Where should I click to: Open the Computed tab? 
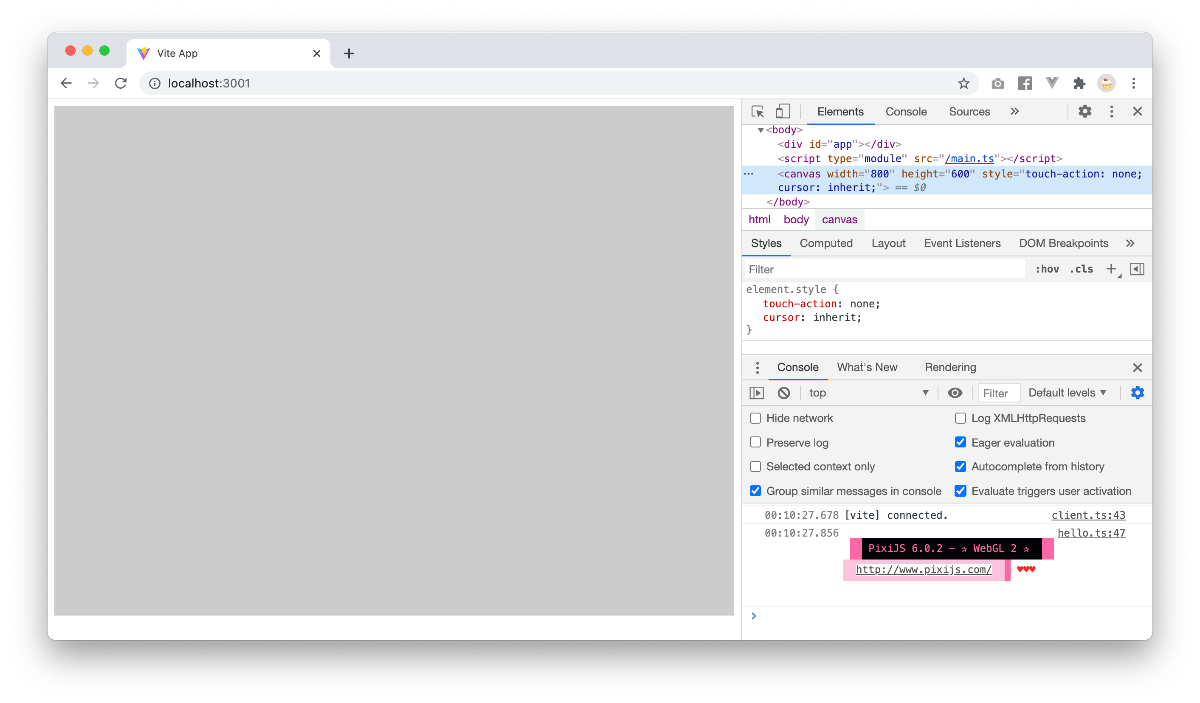coord(826,243)
